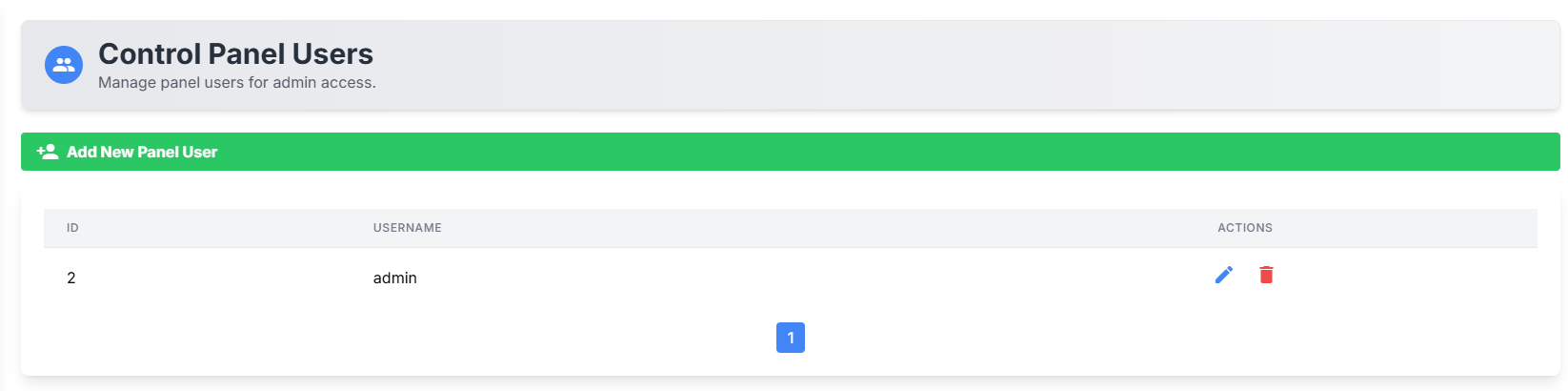The image size is (1568, 391).
Task: Click the ID value 2 cell
Action: click(x=71, y=278)
